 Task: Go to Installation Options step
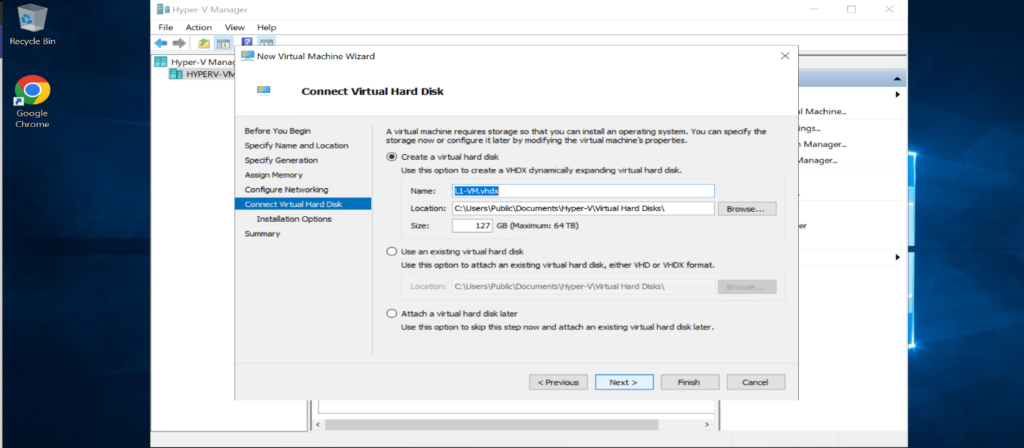point(294,219)
